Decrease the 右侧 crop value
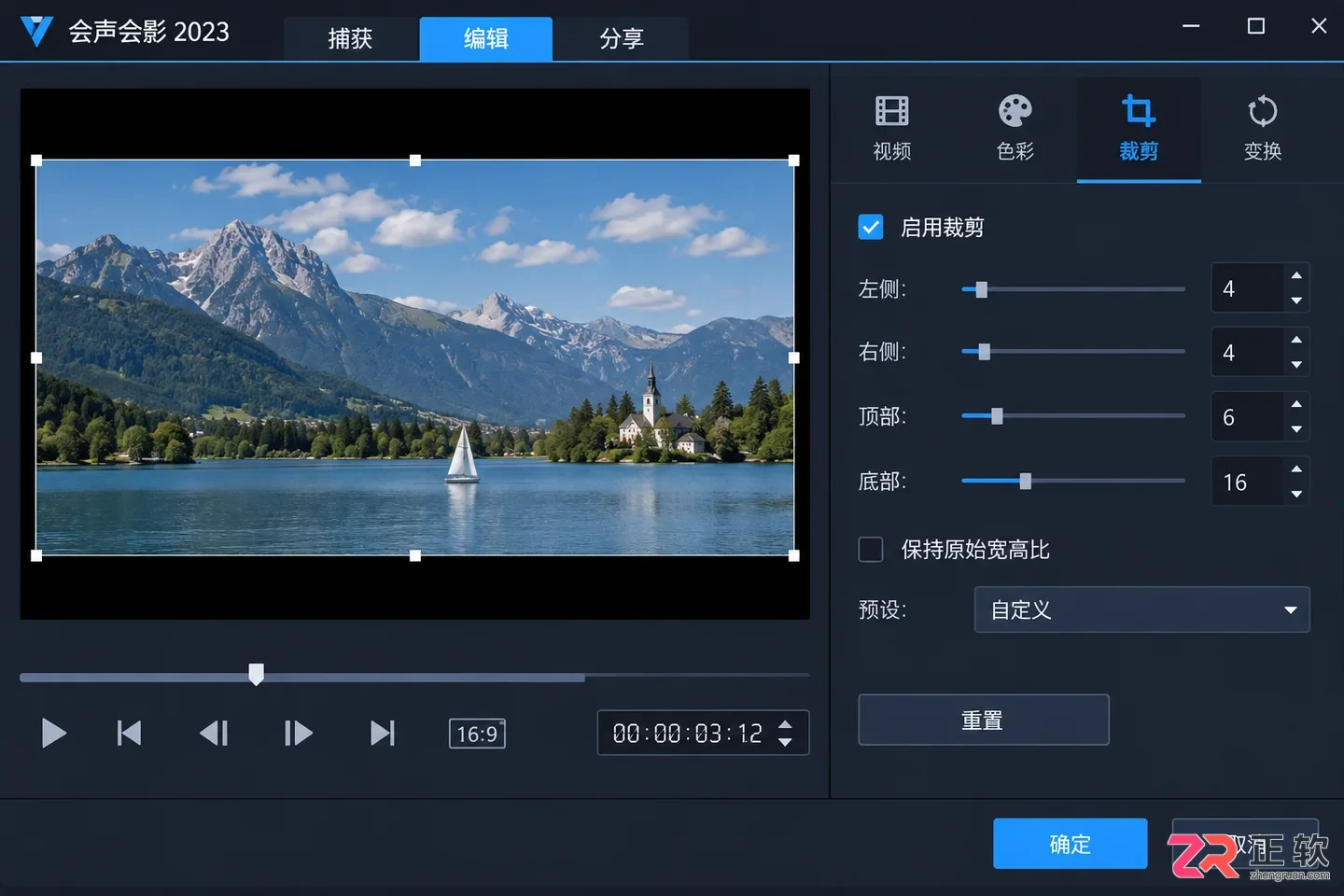Viewport: 1344px width, 896px height. [x=1296, y=365]
